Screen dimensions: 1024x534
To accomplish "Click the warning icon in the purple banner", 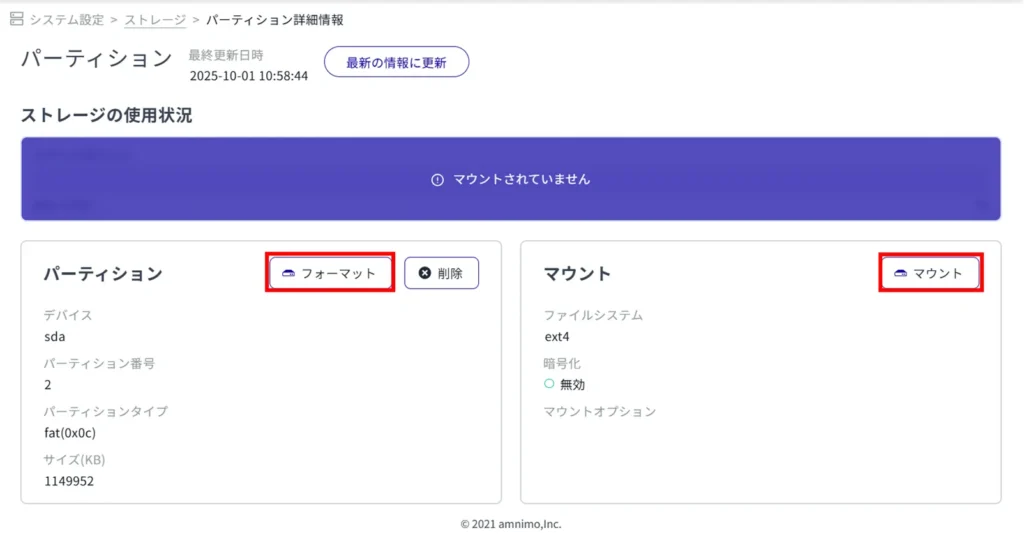I will (x=437, y=180).
